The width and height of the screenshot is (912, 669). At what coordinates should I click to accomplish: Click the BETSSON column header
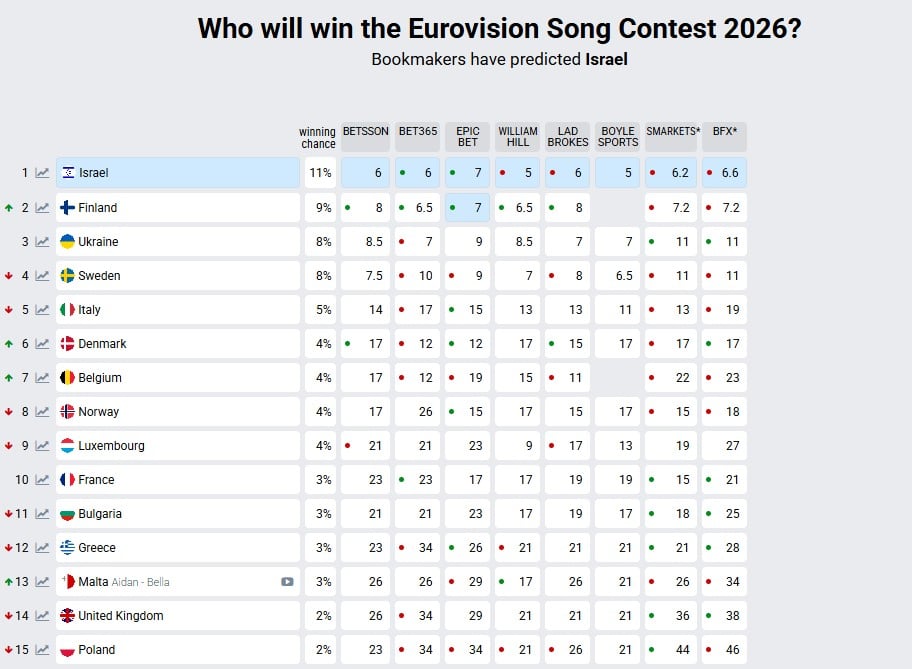point(366,131)
